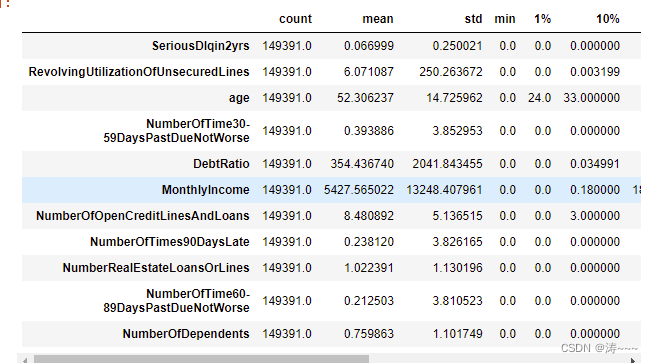The image size is (653, 363).
Task: Click the mean value 0.066999
Action: click(x=369, y=46)
